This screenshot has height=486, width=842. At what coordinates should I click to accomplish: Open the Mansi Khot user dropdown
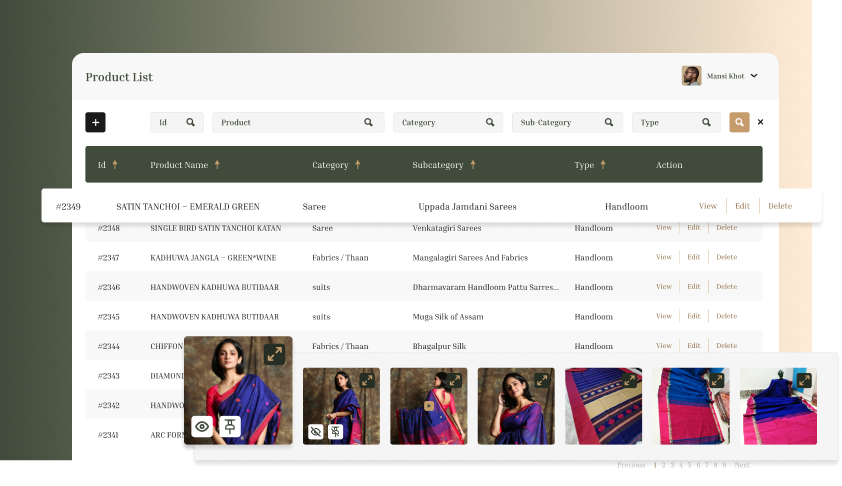[x=753, y=76]
